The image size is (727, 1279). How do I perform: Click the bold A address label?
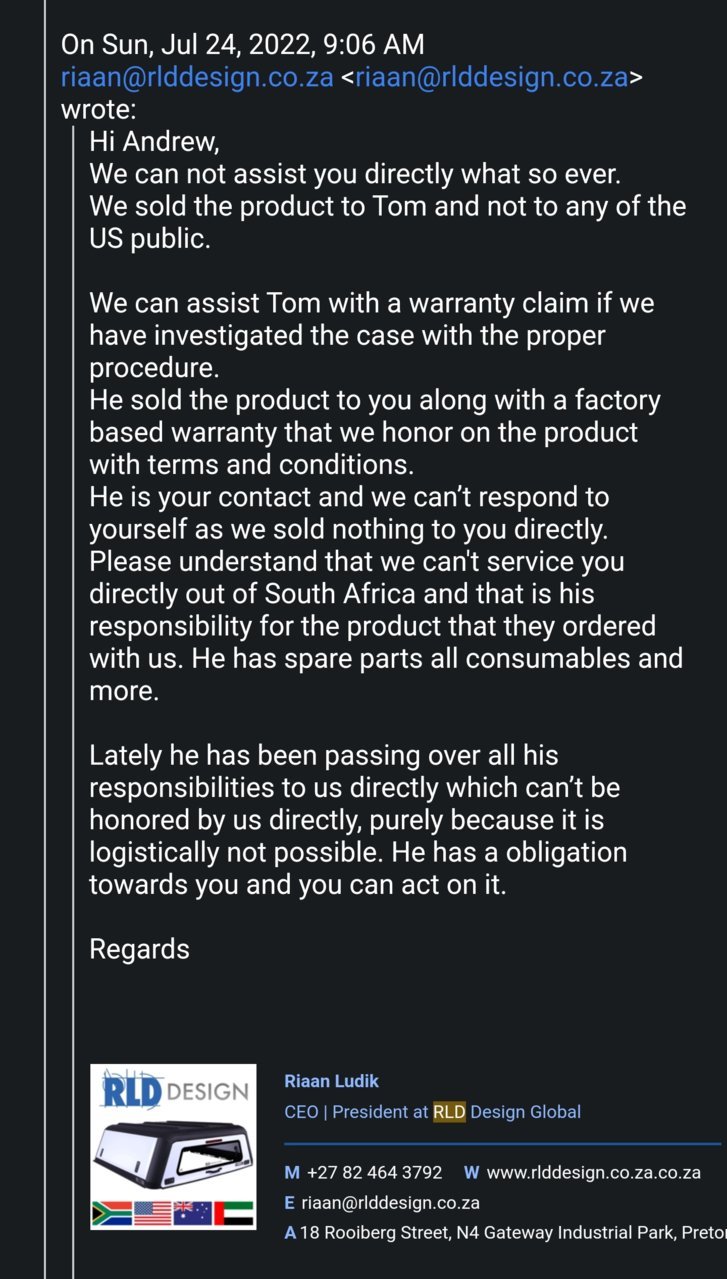tap(290, 1233)
